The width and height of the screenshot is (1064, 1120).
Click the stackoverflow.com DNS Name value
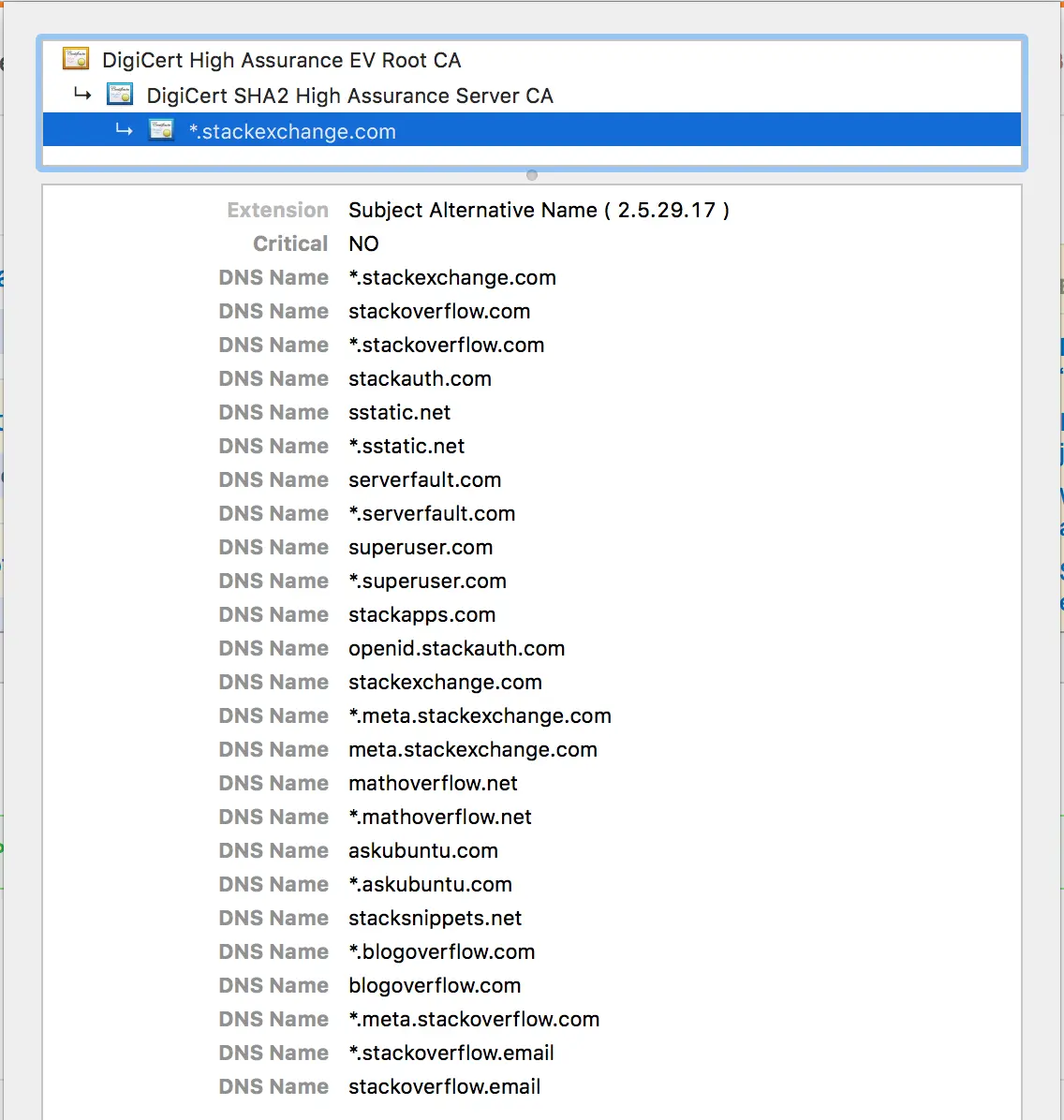438,311
